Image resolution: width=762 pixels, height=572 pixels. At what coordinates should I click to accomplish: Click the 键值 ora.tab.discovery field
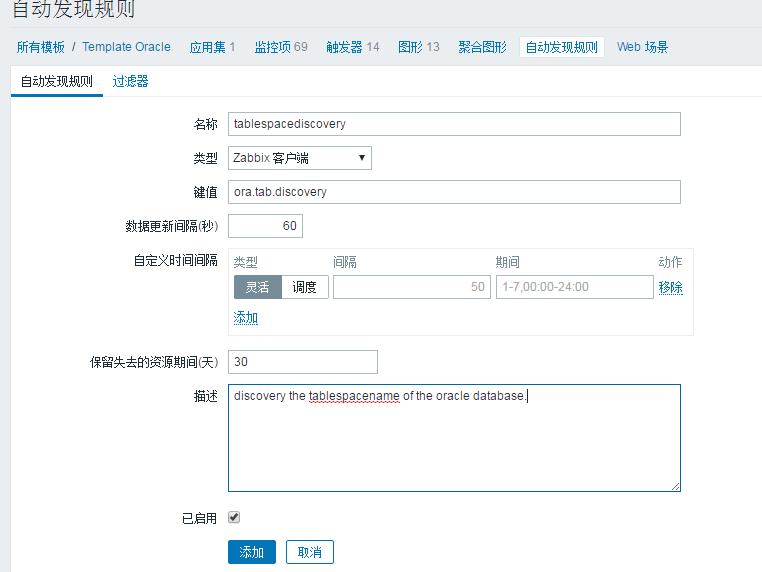click(x=454, y=192)
